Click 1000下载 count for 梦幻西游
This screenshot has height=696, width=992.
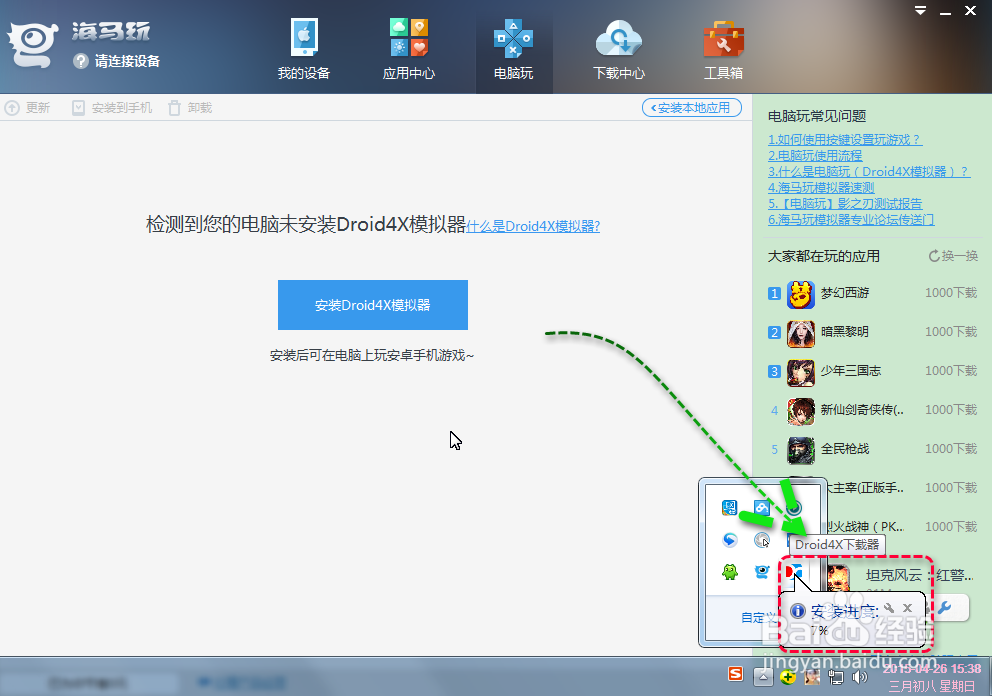(x=951, y=293)
